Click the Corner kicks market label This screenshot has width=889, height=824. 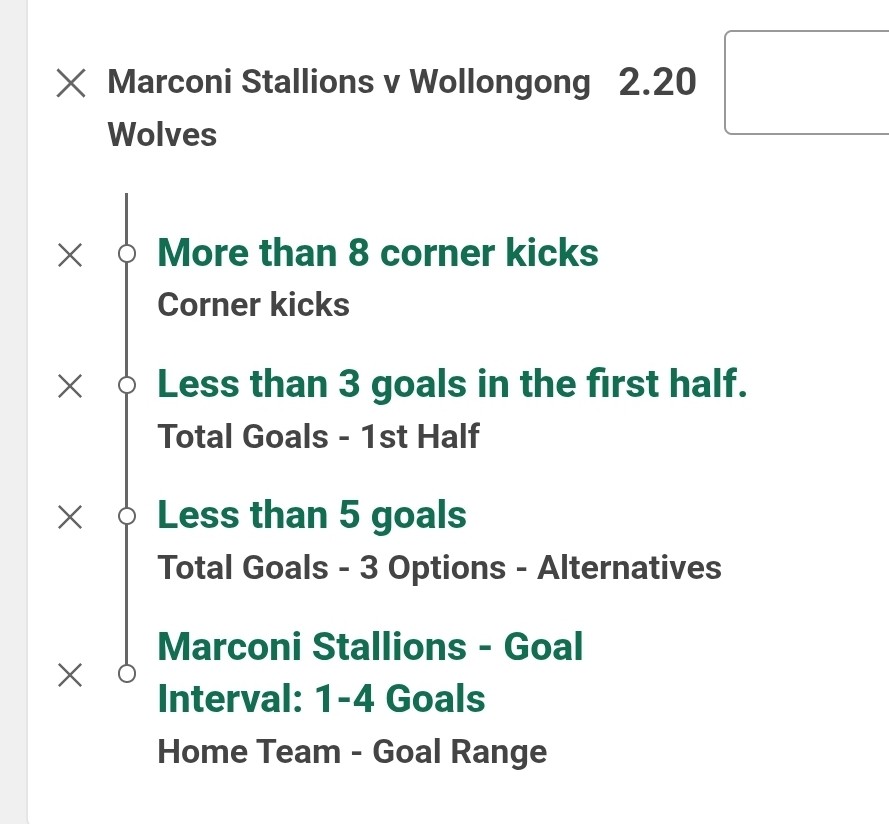(x=253, y=305)
